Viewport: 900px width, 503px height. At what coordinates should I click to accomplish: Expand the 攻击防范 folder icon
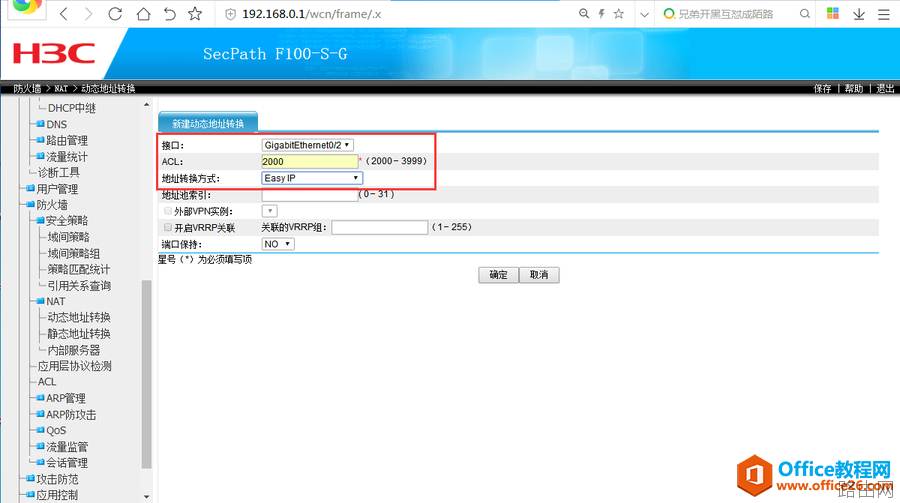click(30, 478)
